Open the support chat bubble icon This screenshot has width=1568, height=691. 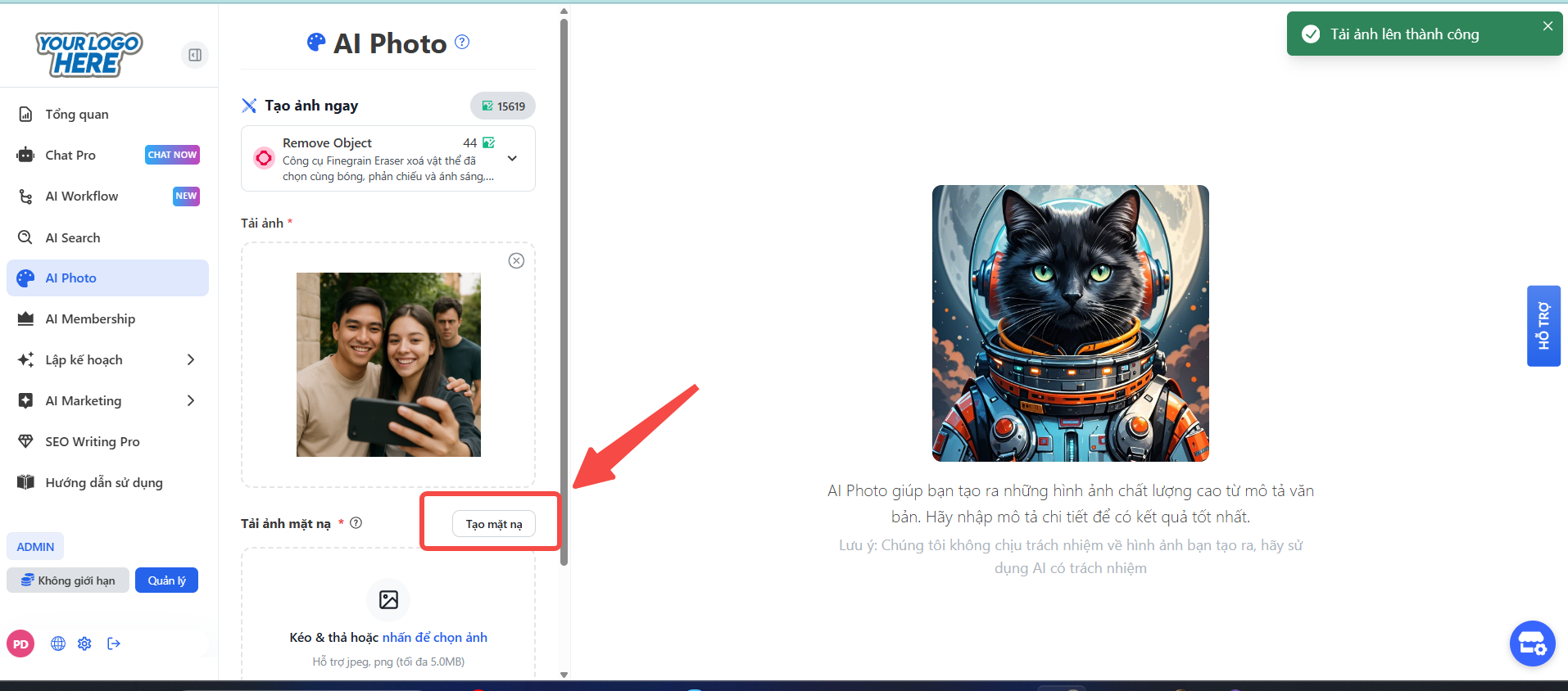click(1532, 644)
